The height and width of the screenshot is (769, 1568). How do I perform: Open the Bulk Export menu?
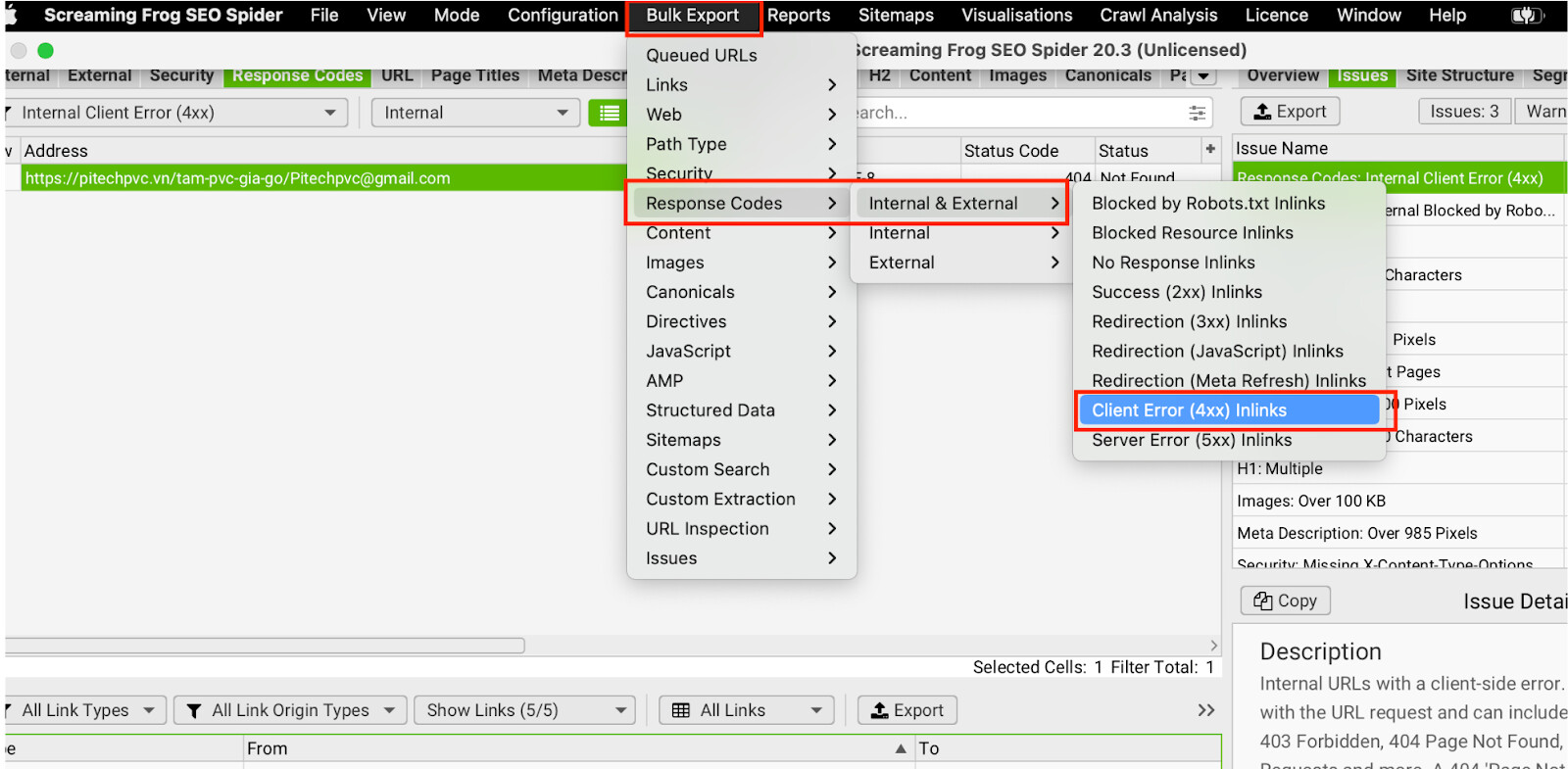click(693, 15)
